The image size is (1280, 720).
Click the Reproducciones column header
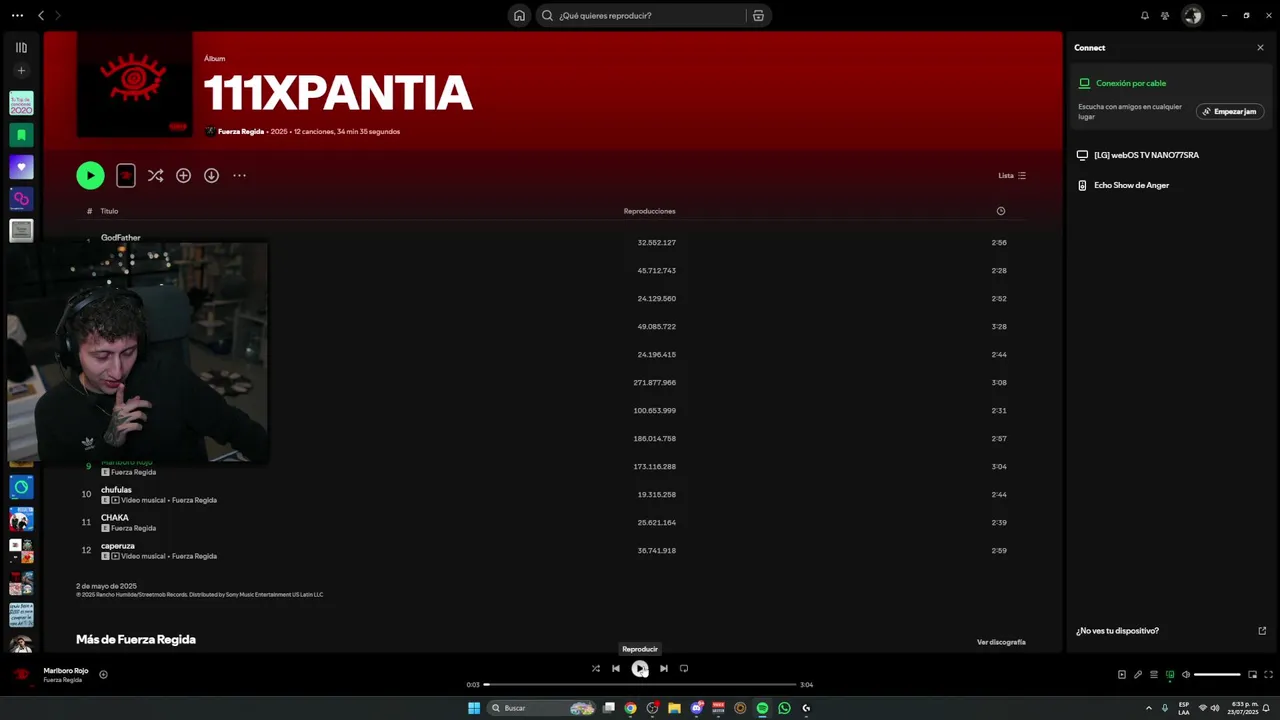click(x=649, y=211)
